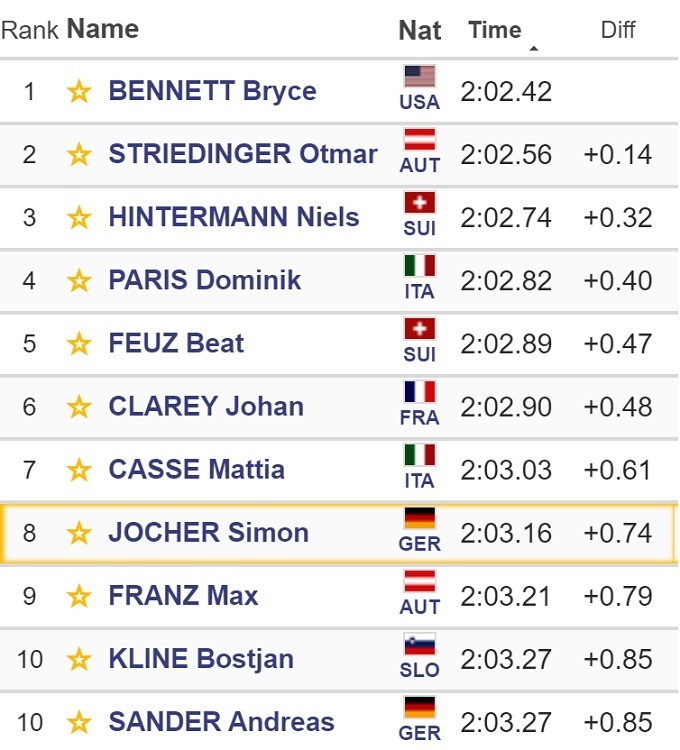Click the sort arrow under Time
This screenshot has height=750, width=680.
533,48
